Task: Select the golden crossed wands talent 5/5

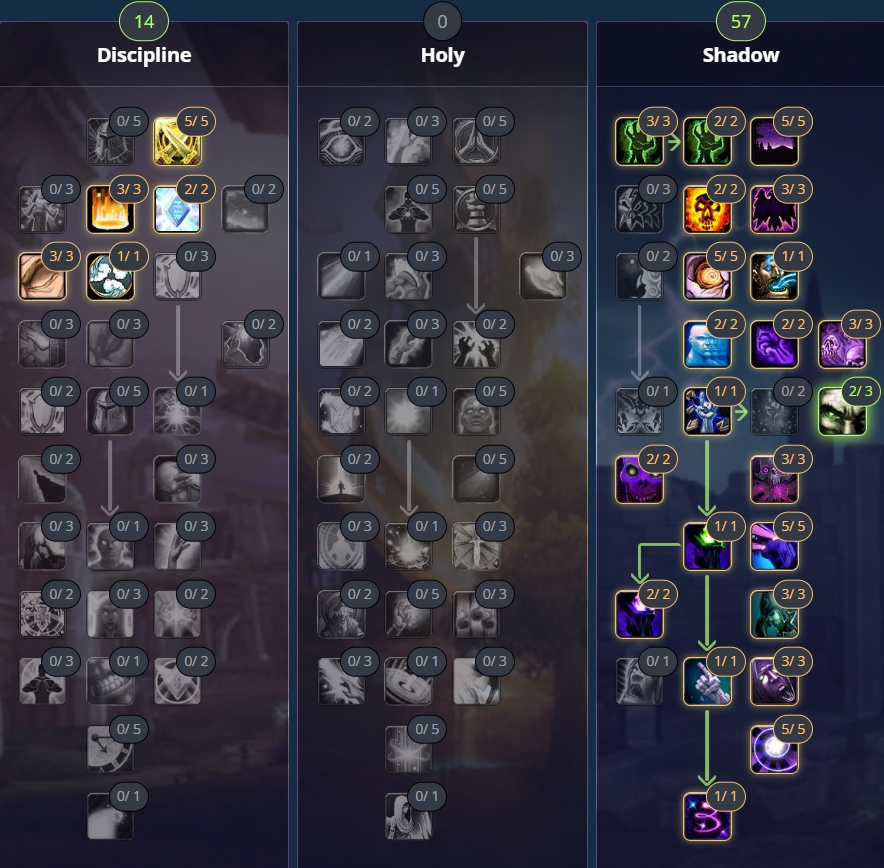Action: (x=177, y=141)
